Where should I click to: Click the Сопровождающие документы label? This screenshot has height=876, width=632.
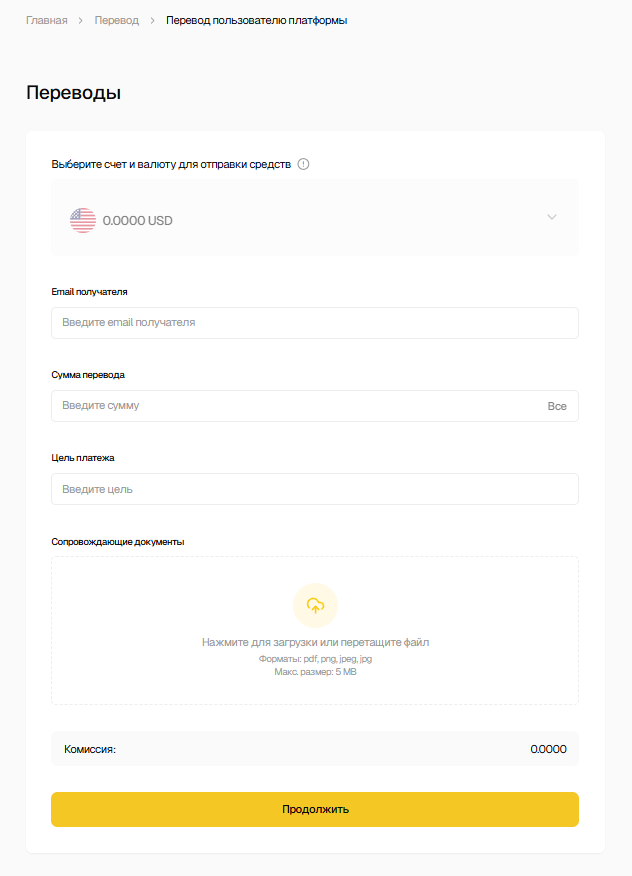click(x=118, y=542)
